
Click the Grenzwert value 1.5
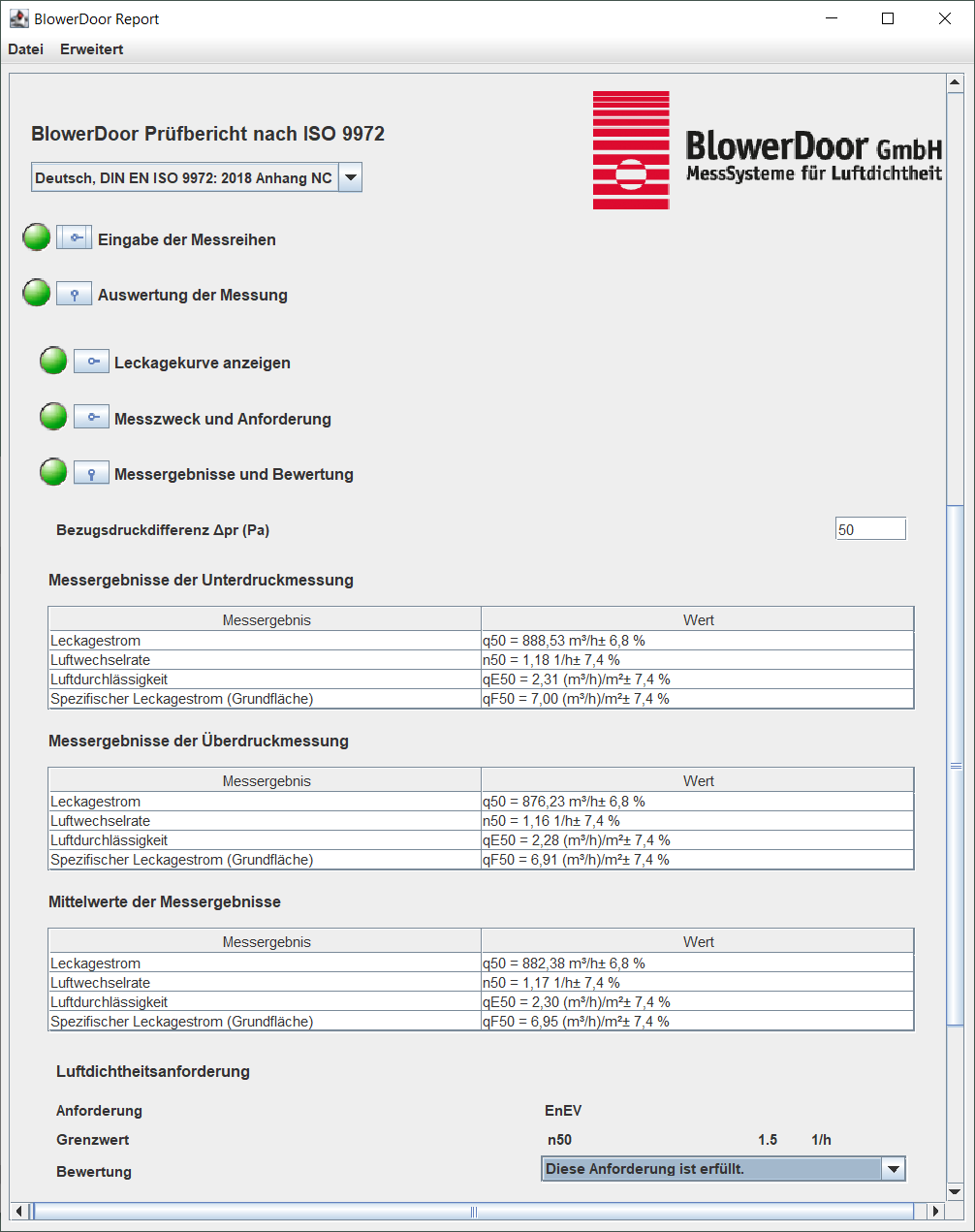pos(768,1140)
